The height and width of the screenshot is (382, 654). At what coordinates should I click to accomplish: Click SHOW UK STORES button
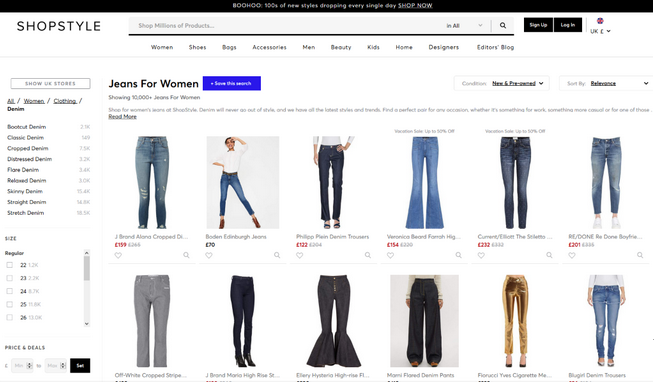click(x=50, y=83)
